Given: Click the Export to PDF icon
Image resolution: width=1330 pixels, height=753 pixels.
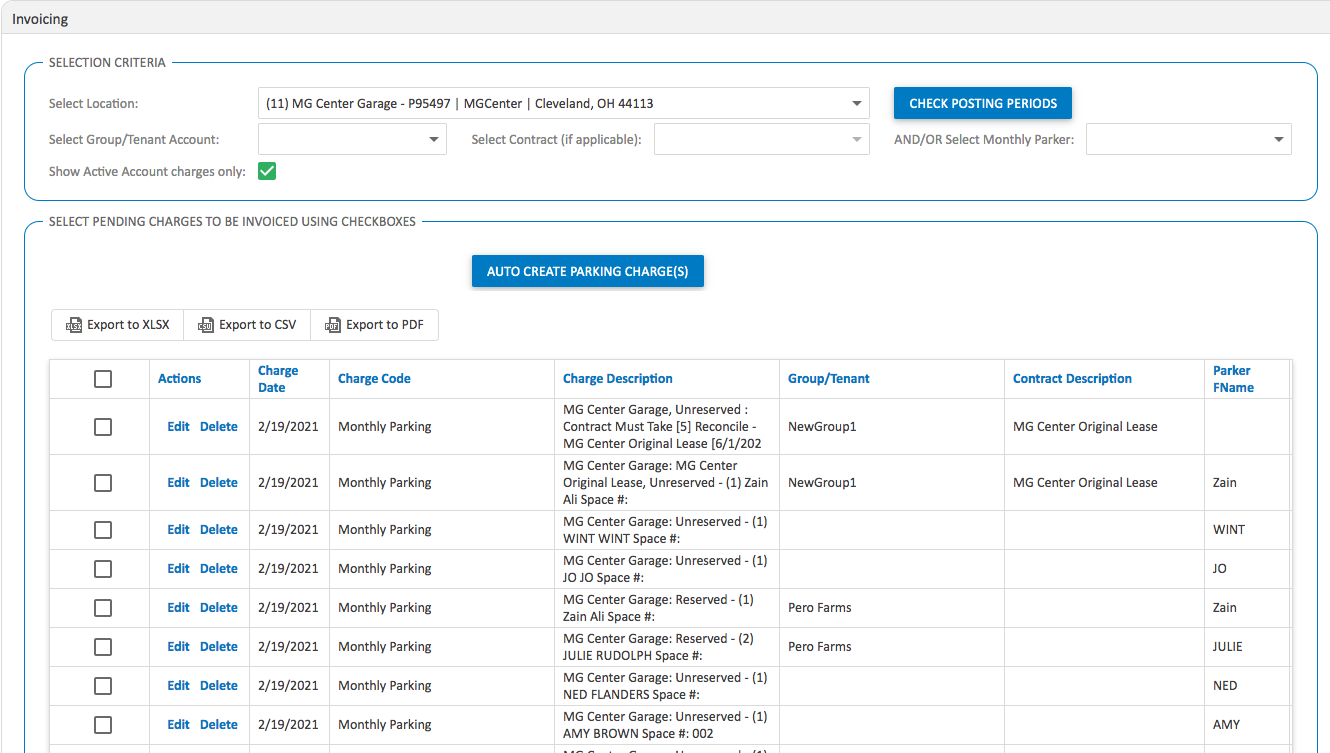Looking at the screenshot, I should 332,325.
